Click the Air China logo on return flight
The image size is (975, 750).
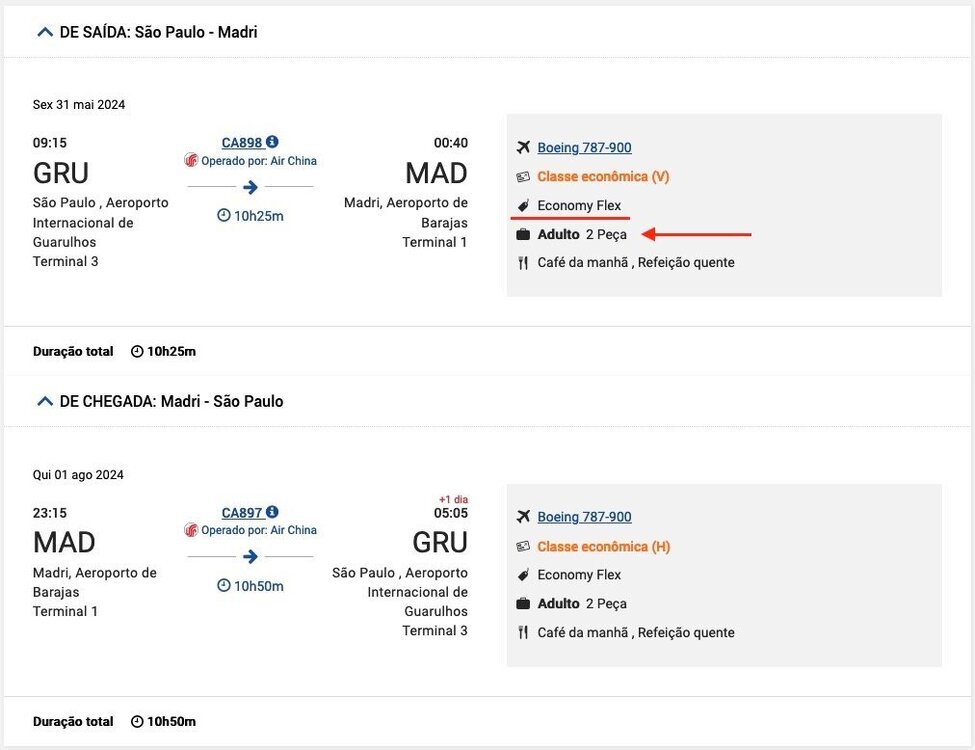point(191,530)
